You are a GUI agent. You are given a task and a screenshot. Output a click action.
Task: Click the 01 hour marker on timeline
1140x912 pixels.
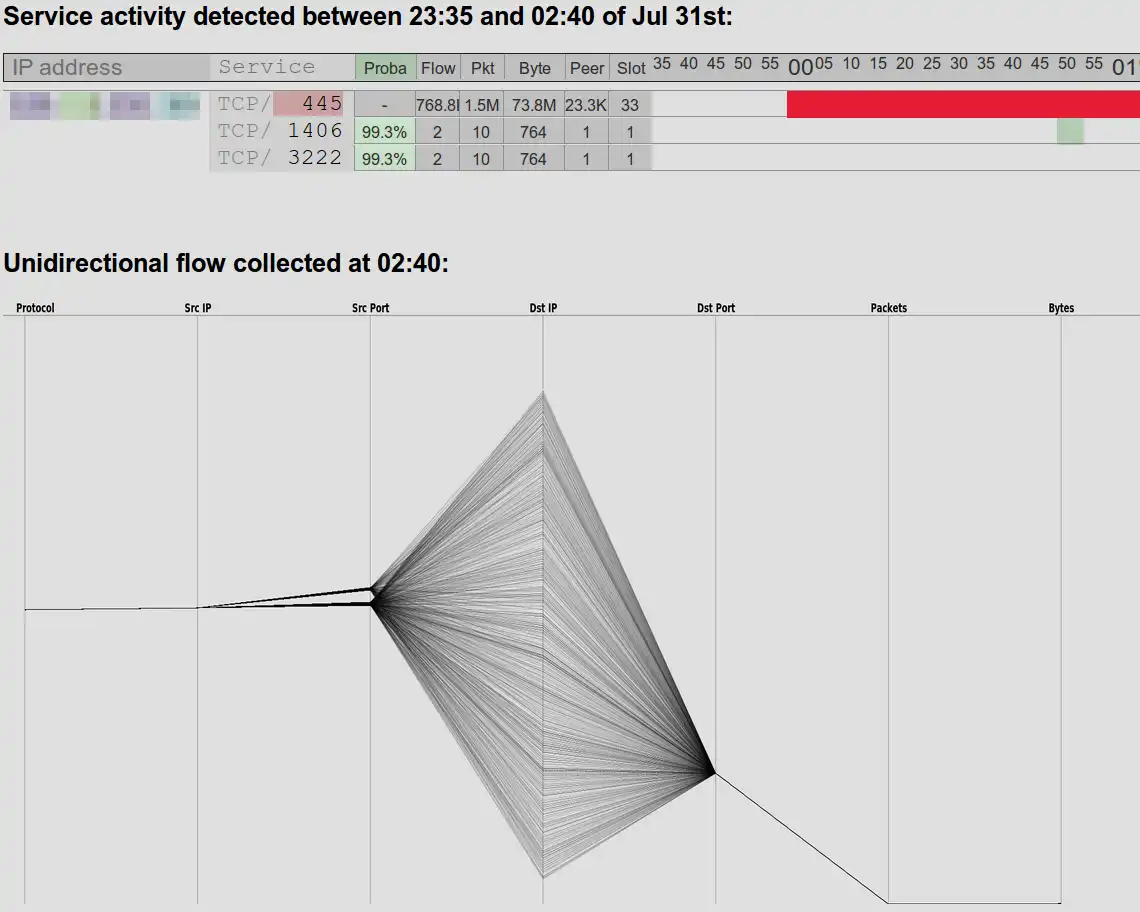(x=1125, y=68)
